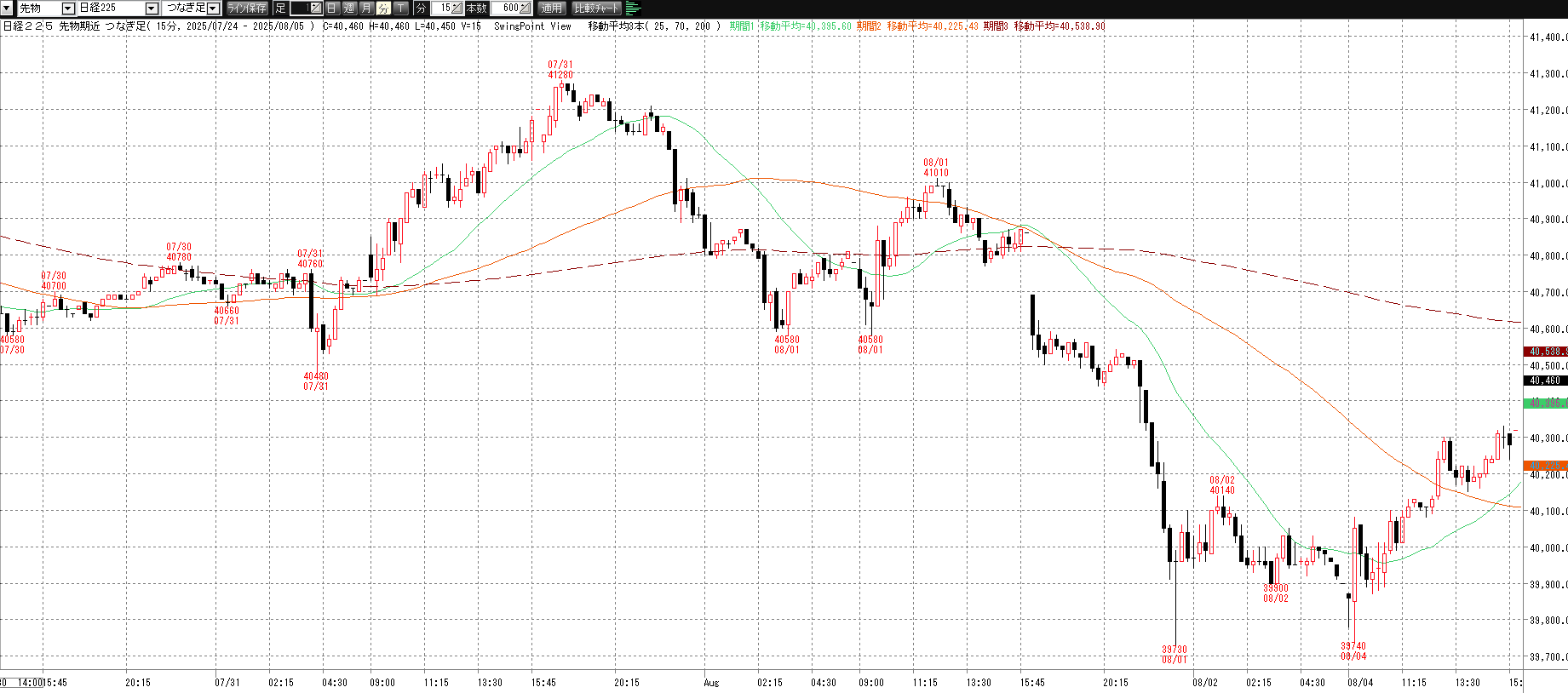Viewport: 1568px width, 693px height.
Task: Switch to daily (日) timeframe
Action: (x=332, y=9)
